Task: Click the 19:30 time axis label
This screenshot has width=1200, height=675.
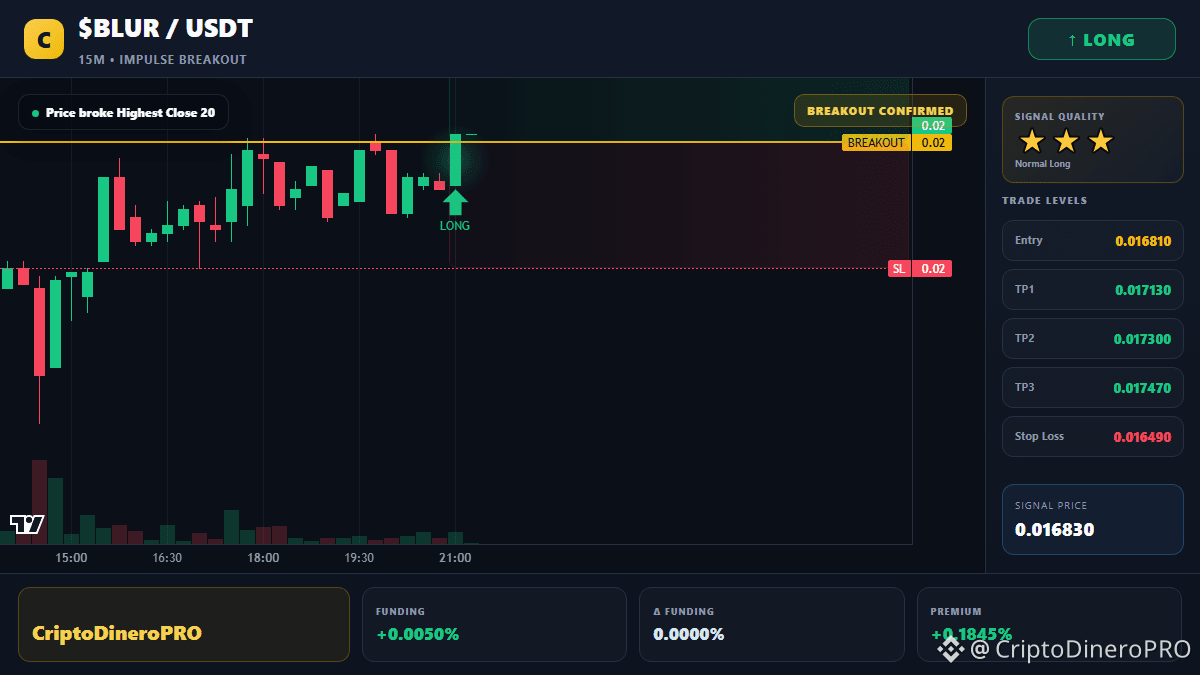Action: coord(359,558)
